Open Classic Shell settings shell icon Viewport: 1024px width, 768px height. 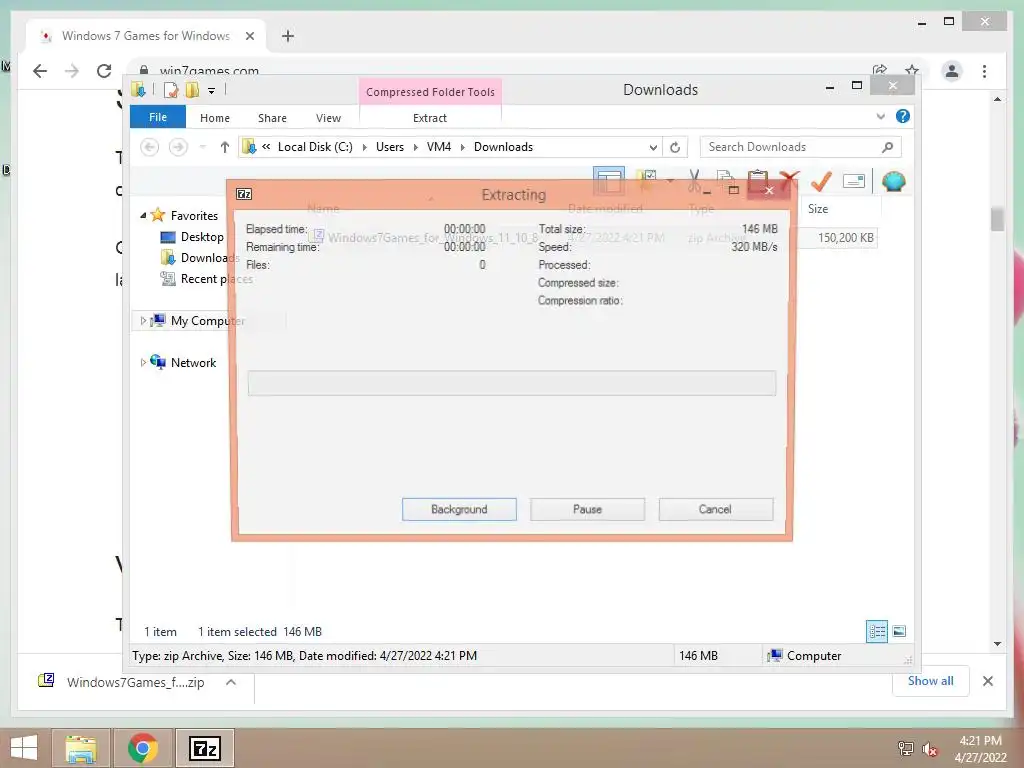(893, 181)
